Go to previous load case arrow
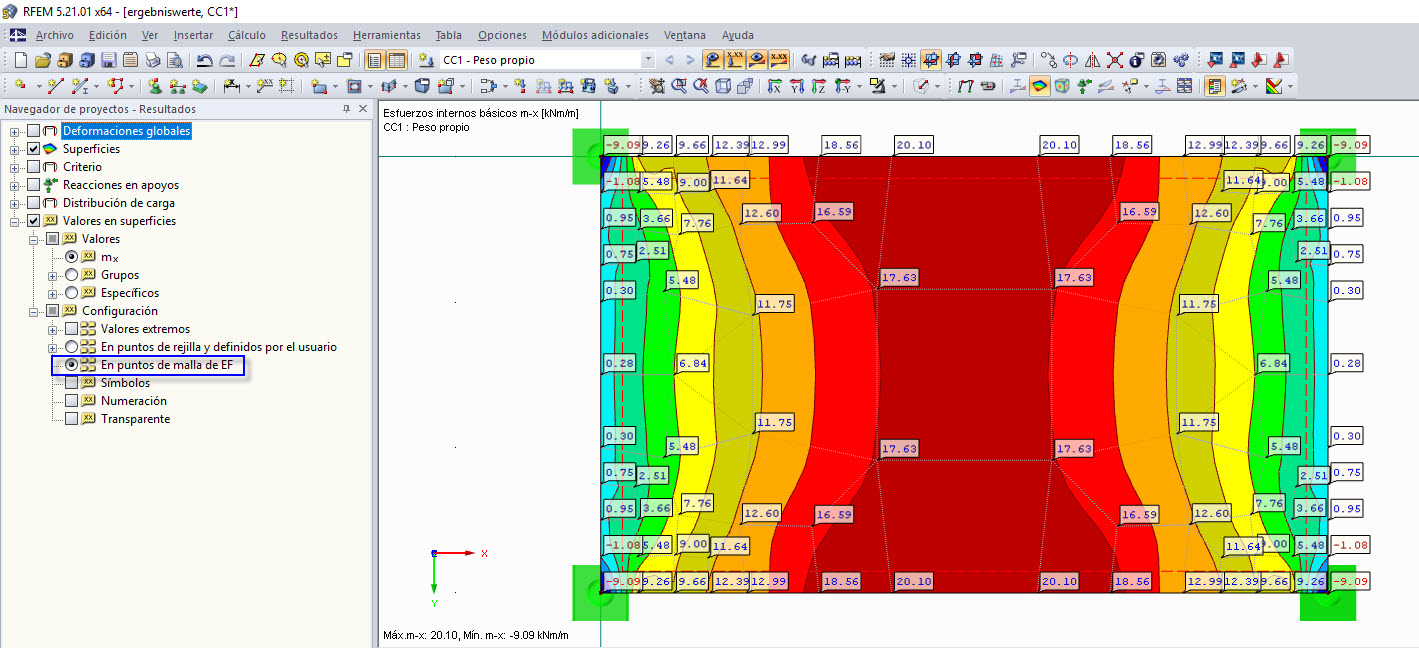 [x=669, y=60]
